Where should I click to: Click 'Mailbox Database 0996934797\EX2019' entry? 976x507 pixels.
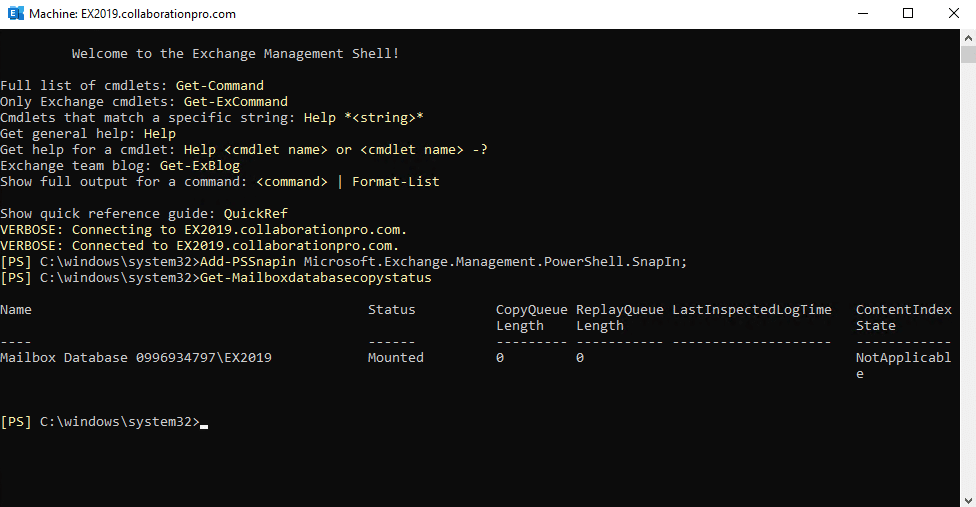136,358
